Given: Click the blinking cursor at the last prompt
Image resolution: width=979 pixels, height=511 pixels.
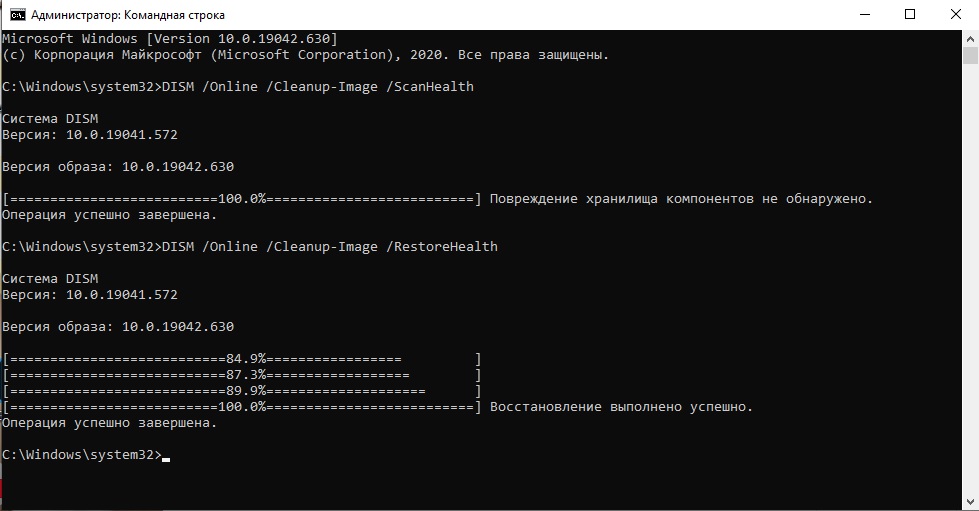Looking at the screenshot, I should pyautogui.click(x=166, y=457).
